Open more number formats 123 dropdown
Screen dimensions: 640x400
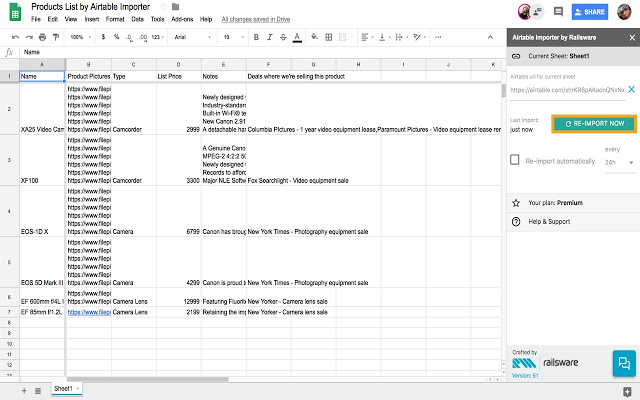(158, 37)
